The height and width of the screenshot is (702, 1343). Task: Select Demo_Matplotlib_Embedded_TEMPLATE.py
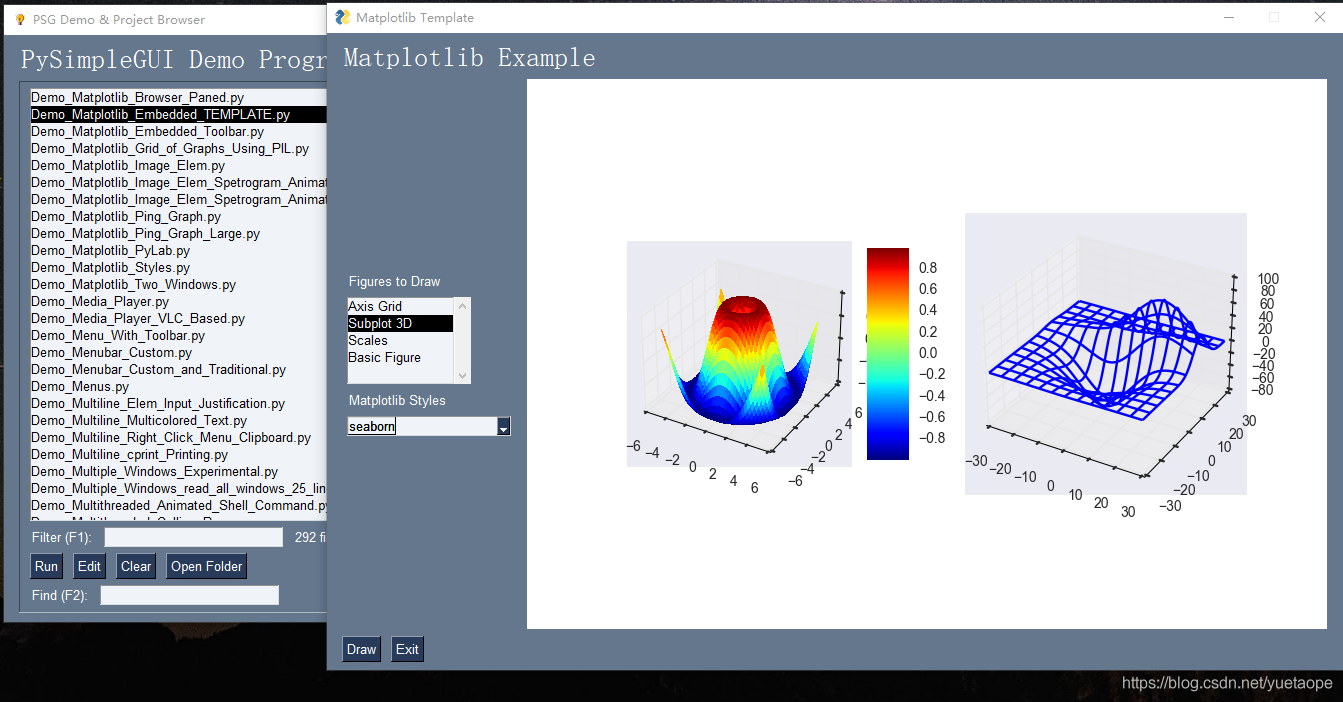click(178, 115)
